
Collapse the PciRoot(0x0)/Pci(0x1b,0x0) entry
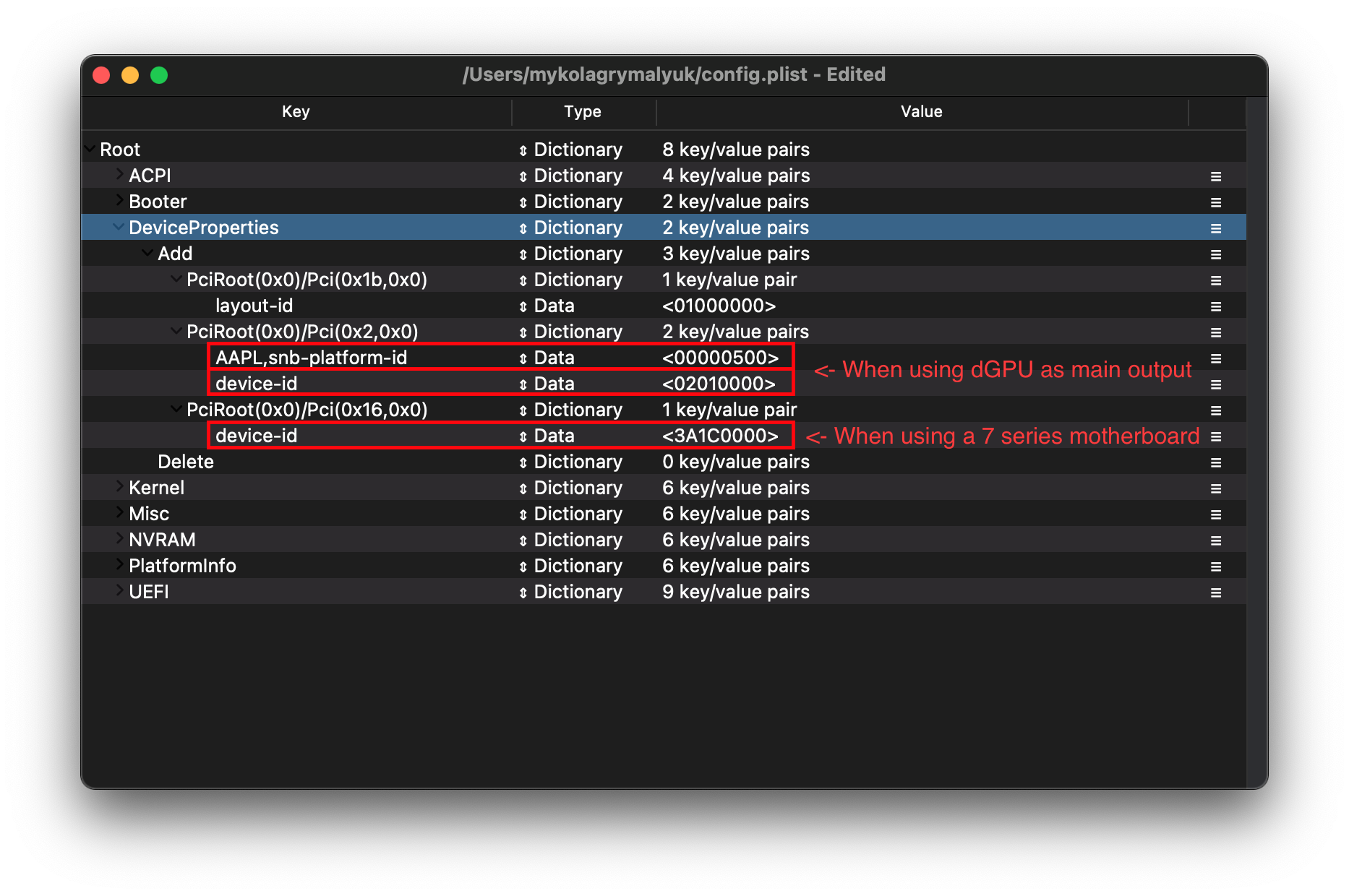pos(176,279)
